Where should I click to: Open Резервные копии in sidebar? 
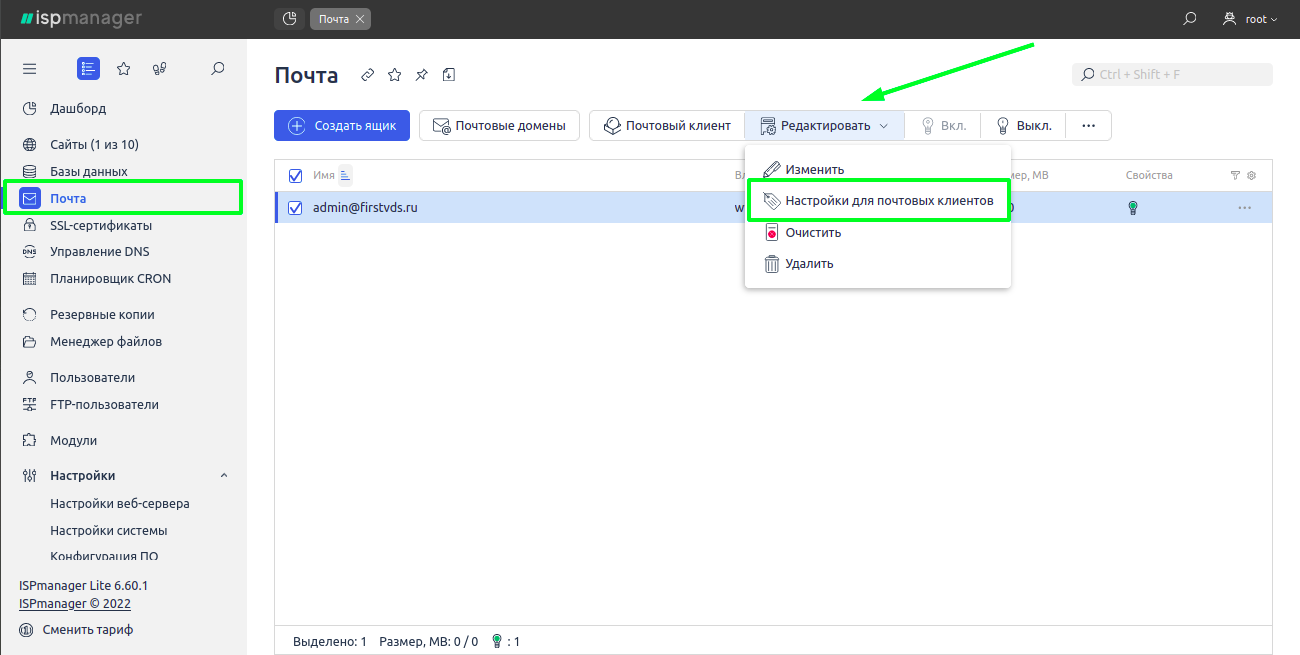[x=102, y=314]
